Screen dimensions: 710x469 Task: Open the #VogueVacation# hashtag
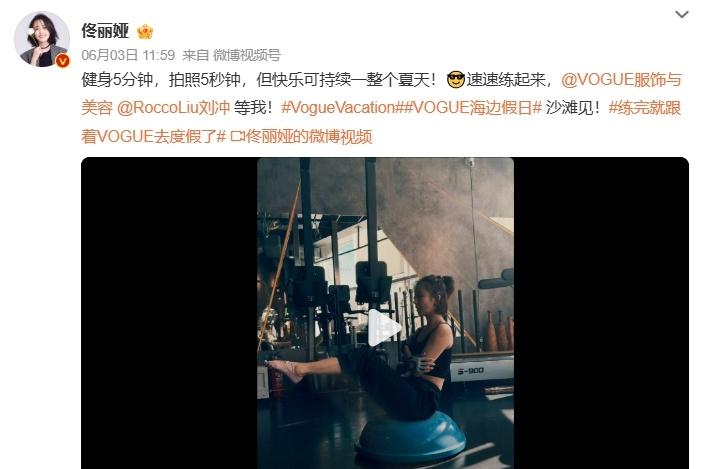pos(341,108)
